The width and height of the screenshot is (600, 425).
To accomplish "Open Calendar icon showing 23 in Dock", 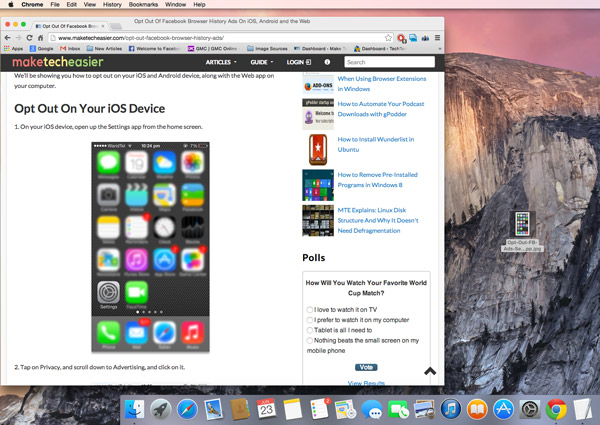I will point(266,409).
